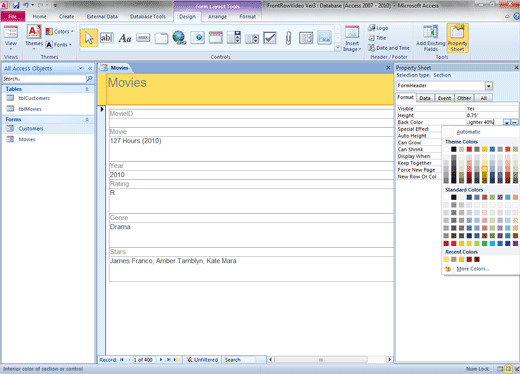This screenshot has width=520, height=374.
Task: Switch to Form View in status bar
Action: (500, 369)
